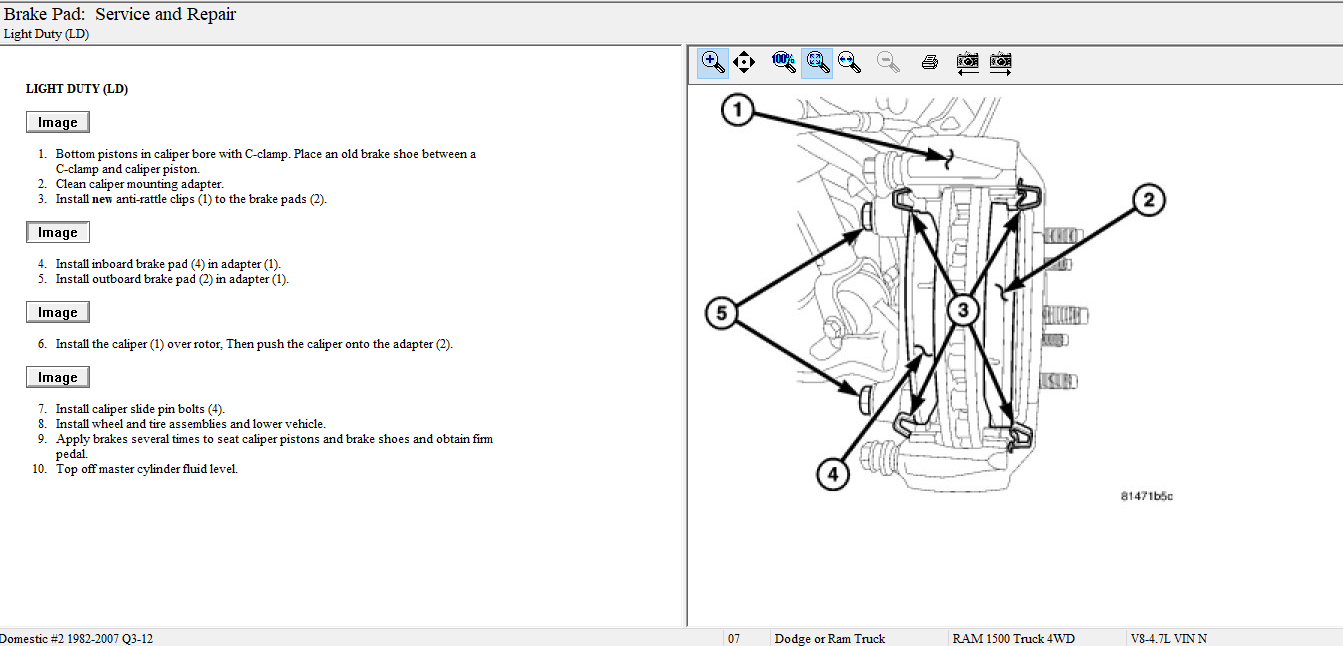Open the Image button above step 4
Screen dimensions: 1343x646
(x=58, y=232)
